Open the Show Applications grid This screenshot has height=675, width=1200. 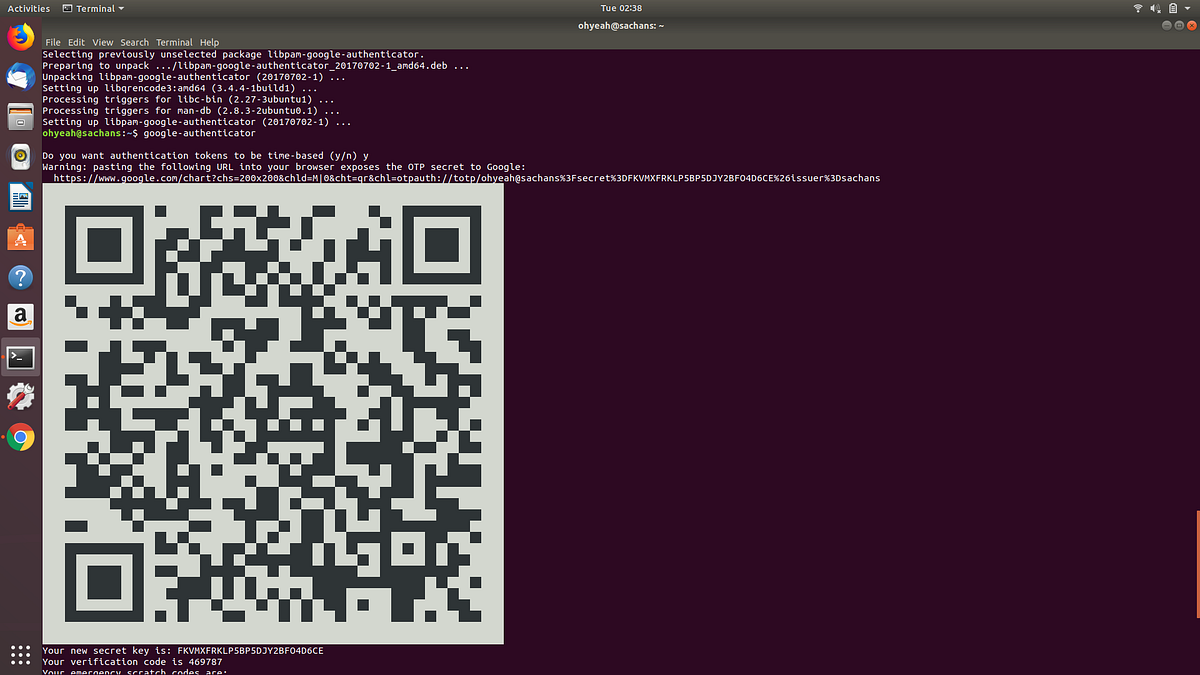click(20, 655)
